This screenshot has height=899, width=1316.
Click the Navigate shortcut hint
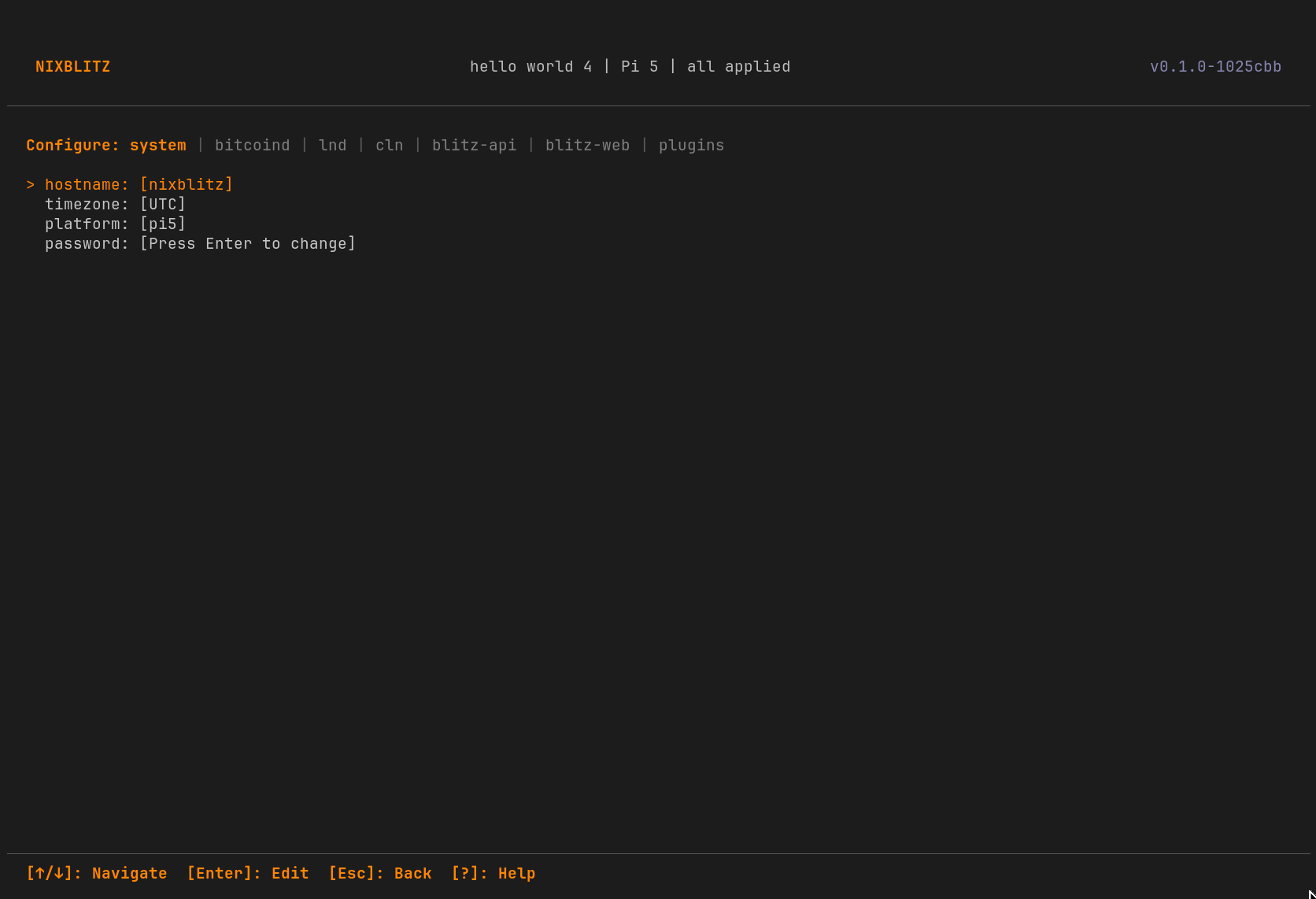point(96,874)
